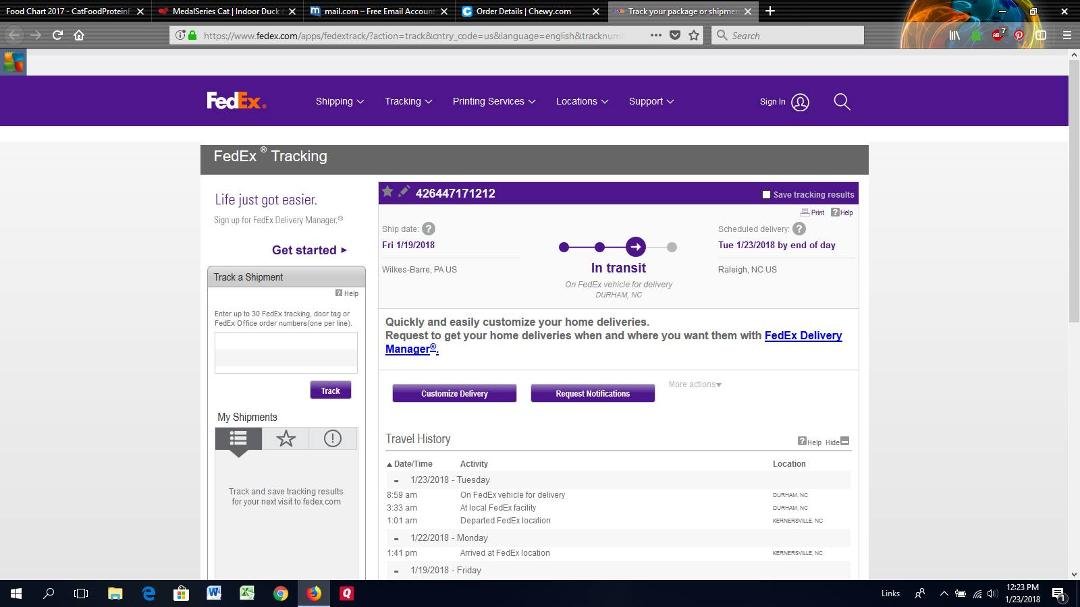The width and height of the screenshot is (1080, 607).
Task: Click the Travel History Help icon
Action: click(809, 442)
